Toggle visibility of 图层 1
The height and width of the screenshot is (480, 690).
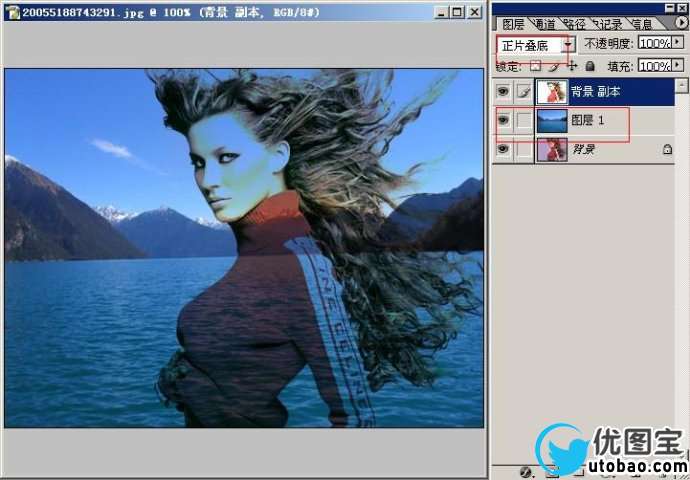503,121
